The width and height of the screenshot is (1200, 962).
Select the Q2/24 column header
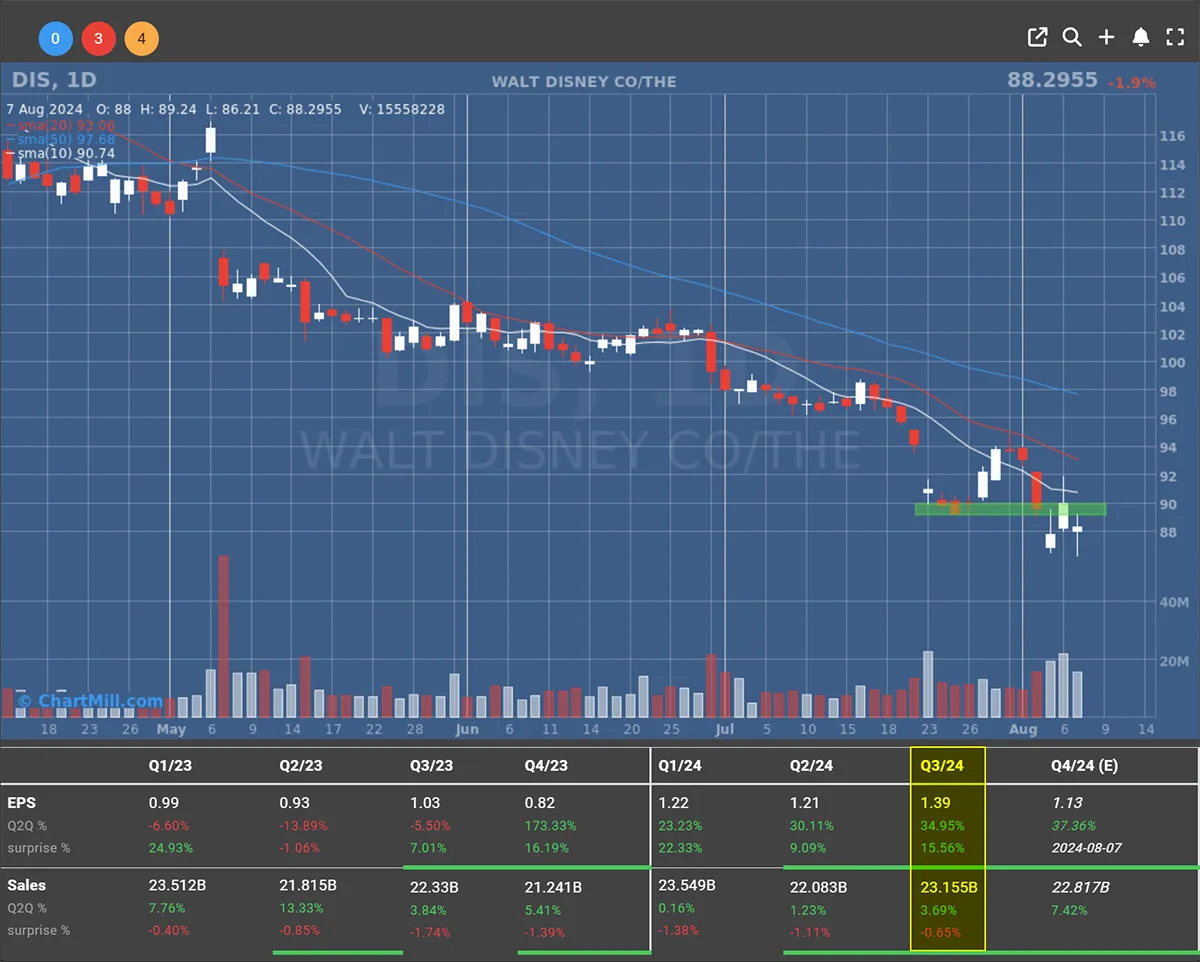tap(811, 767)
